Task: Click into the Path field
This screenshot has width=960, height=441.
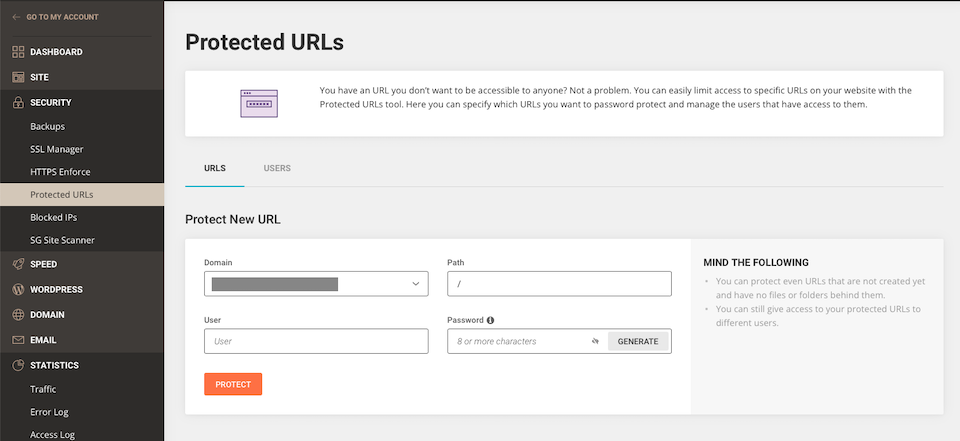Action: pyautogui.click(x=559, y=284)
